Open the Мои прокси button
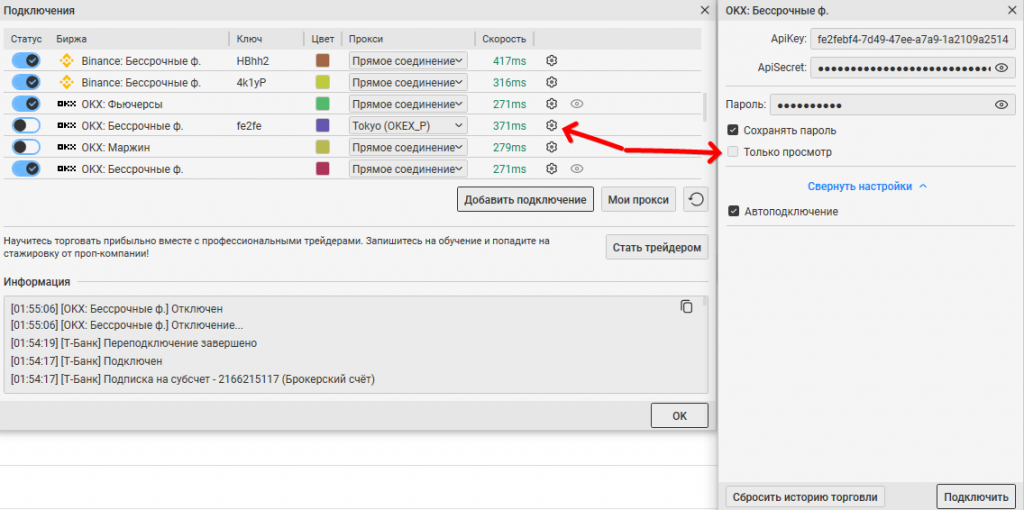This screenshot has height=510, width=1024. 639,200
